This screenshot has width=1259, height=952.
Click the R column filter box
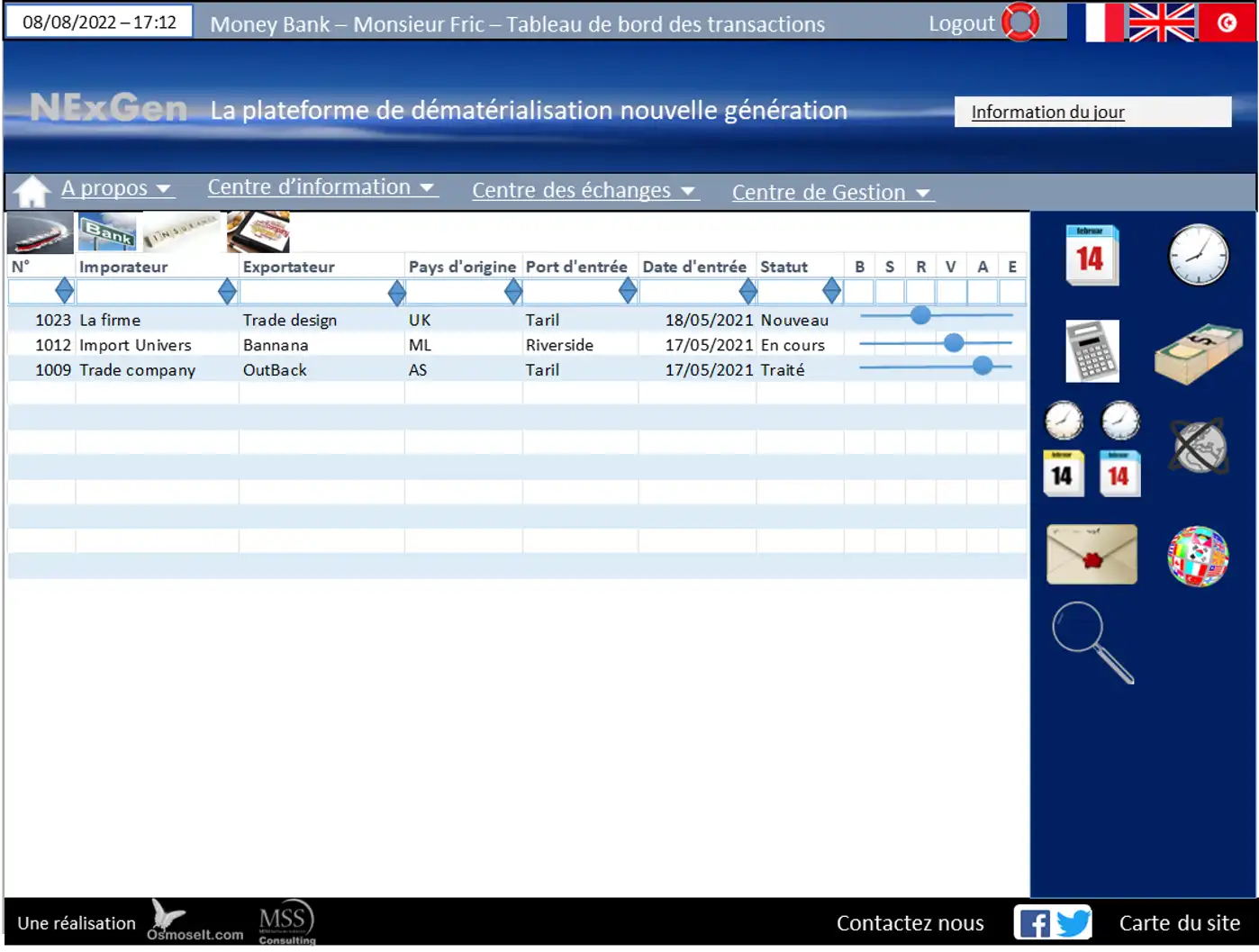pos(920,292)
